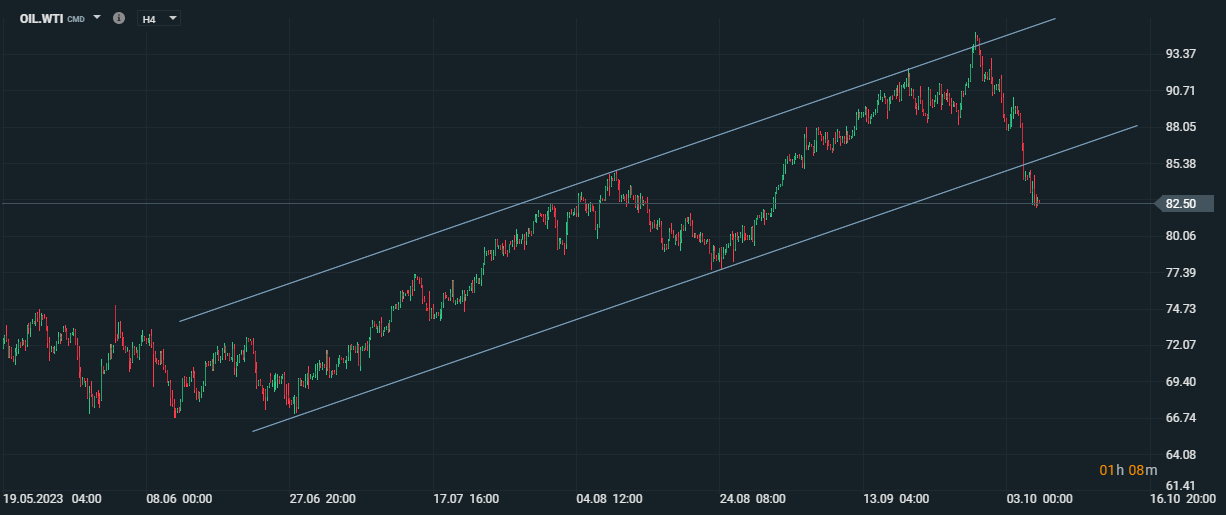This screenshot has width=1226, height=515.
Task: Click the 27.06 20:00 time axis label
Action: 323,498
